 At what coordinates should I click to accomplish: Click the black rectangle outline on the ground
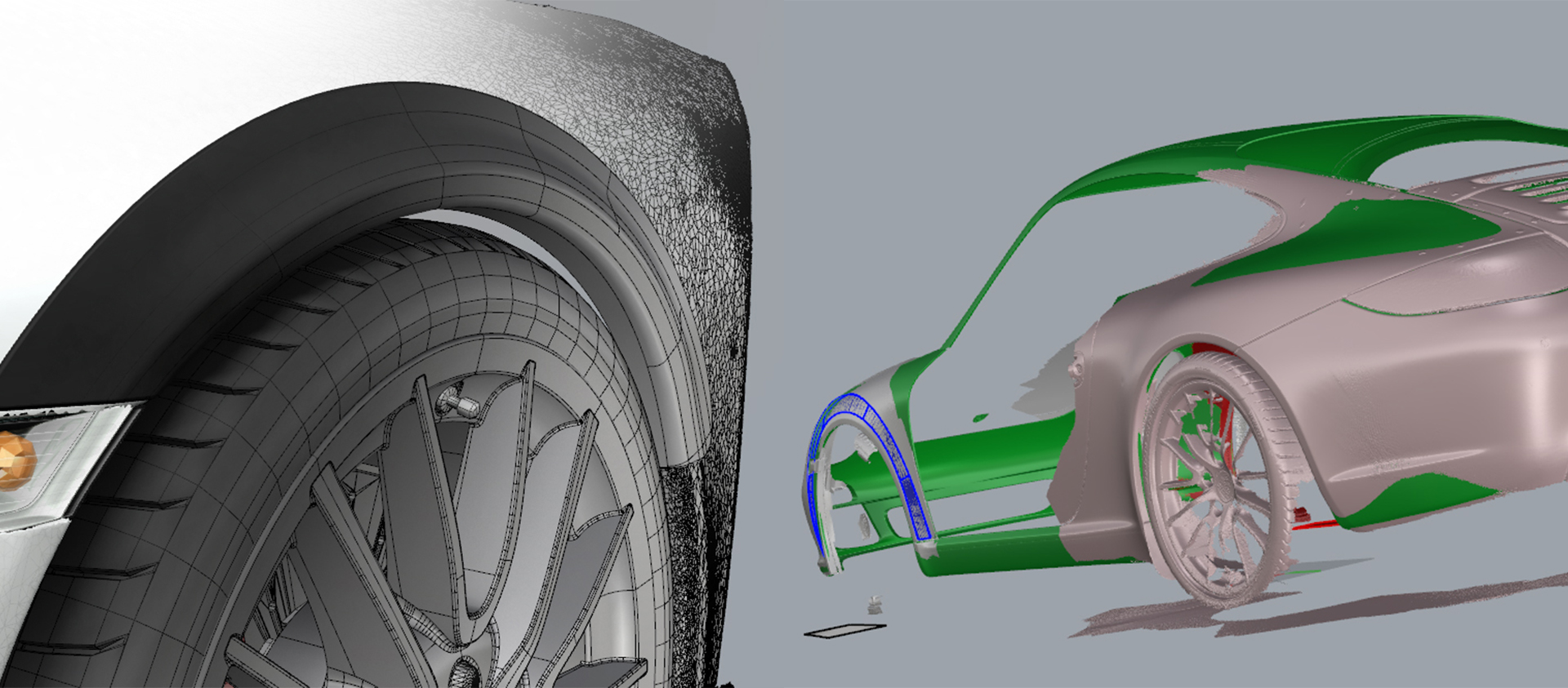845,630
